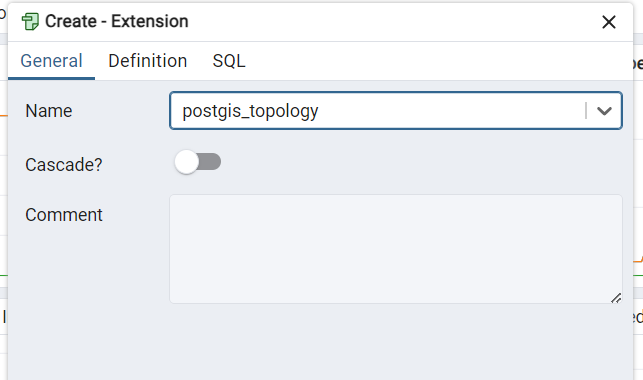Close the Create - Extension dialog

tap(609, 22)
